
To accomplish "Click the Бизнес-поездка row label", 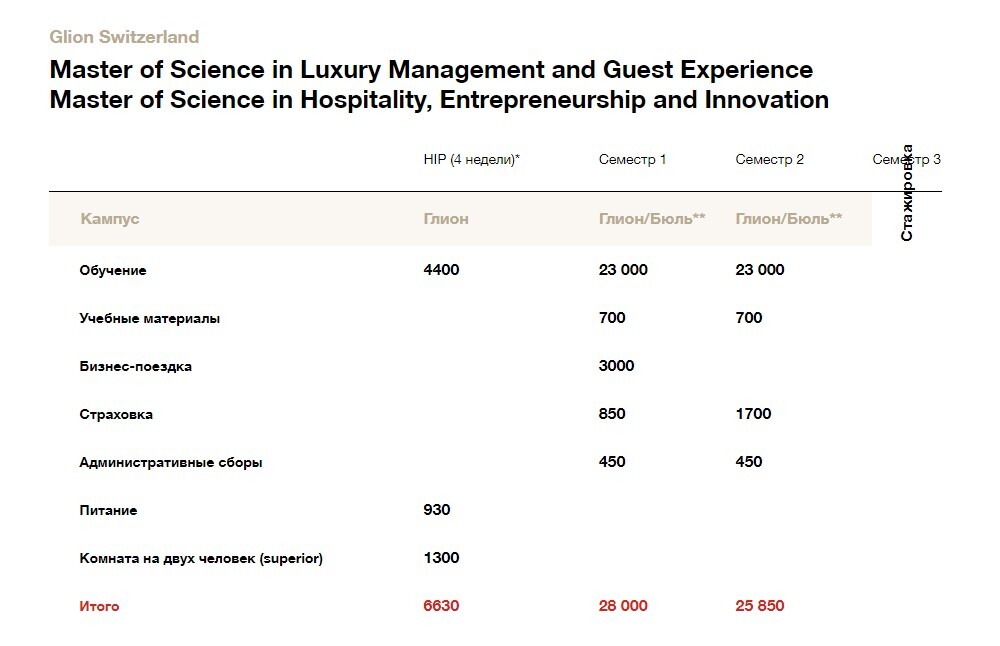I will click(136, 366).
